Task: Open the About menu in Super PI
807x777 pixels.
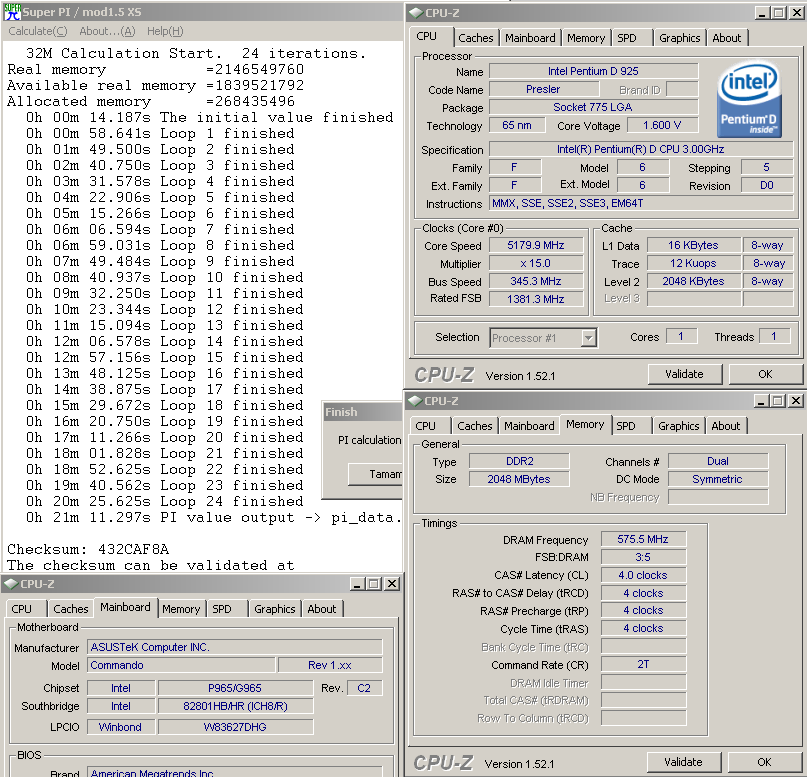Action: [x=107, y=31]
